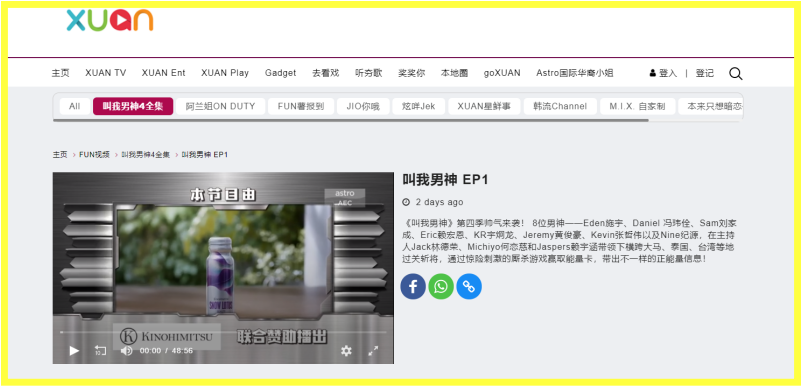
Task: Go to 主页 in breadcrumb
Action: (60, 154)
